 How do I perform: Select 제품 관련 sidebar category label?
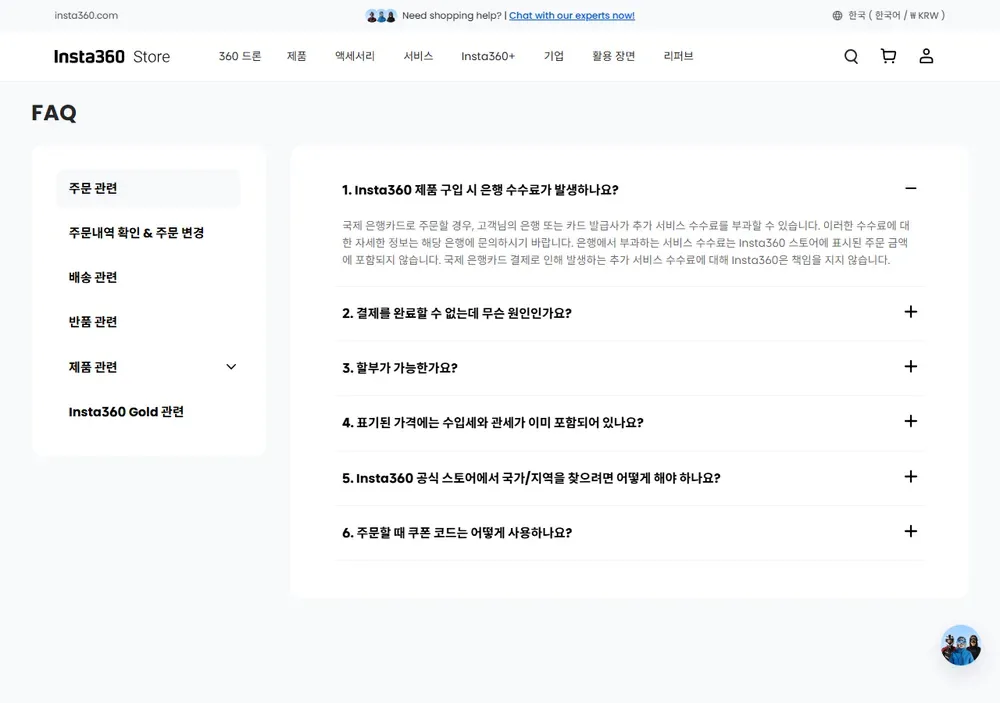93,367
